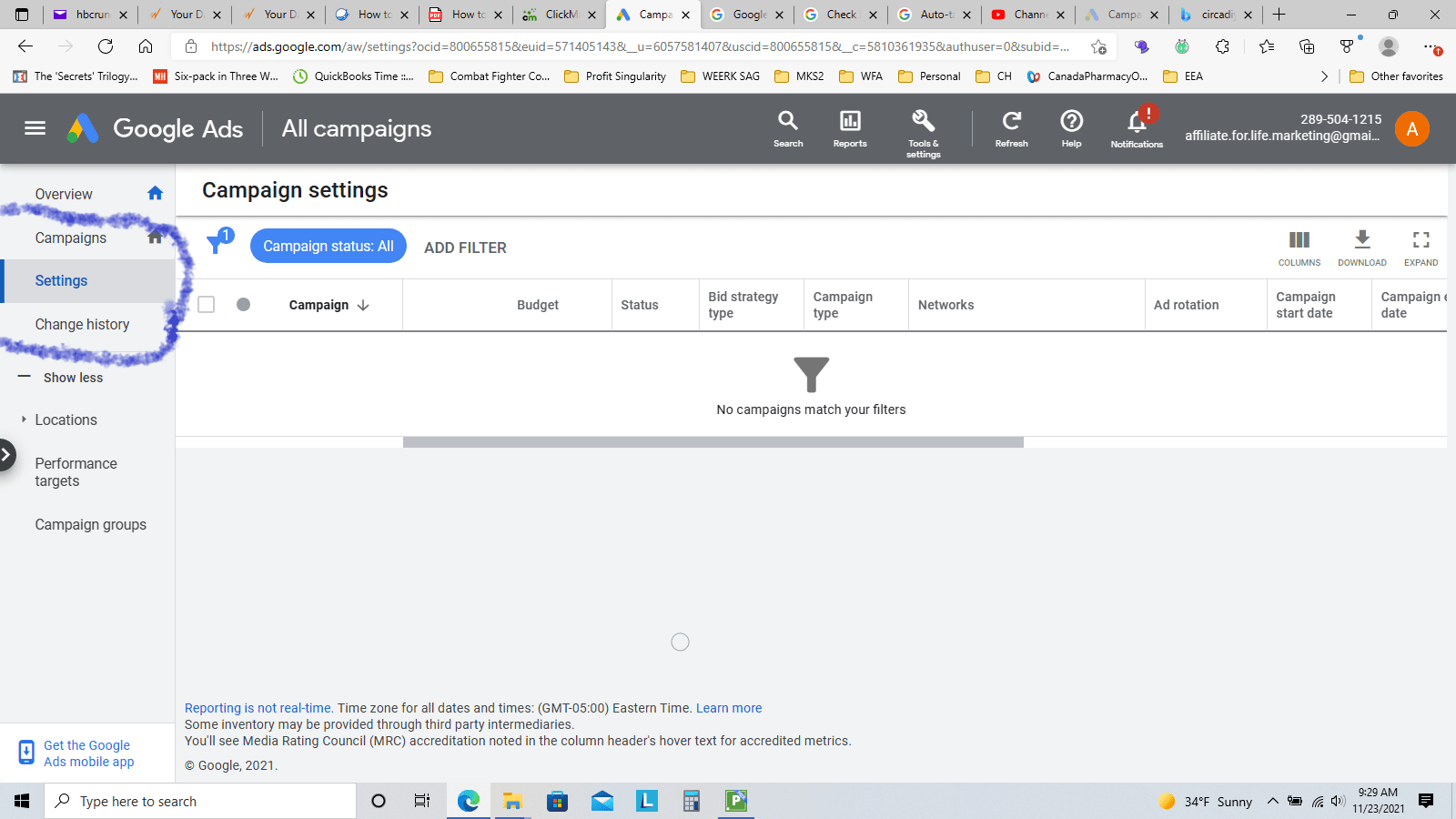Open the Notifications bell
Image resolution: width=1456 pixels, height=819 pixels.
pos(1135,123)
